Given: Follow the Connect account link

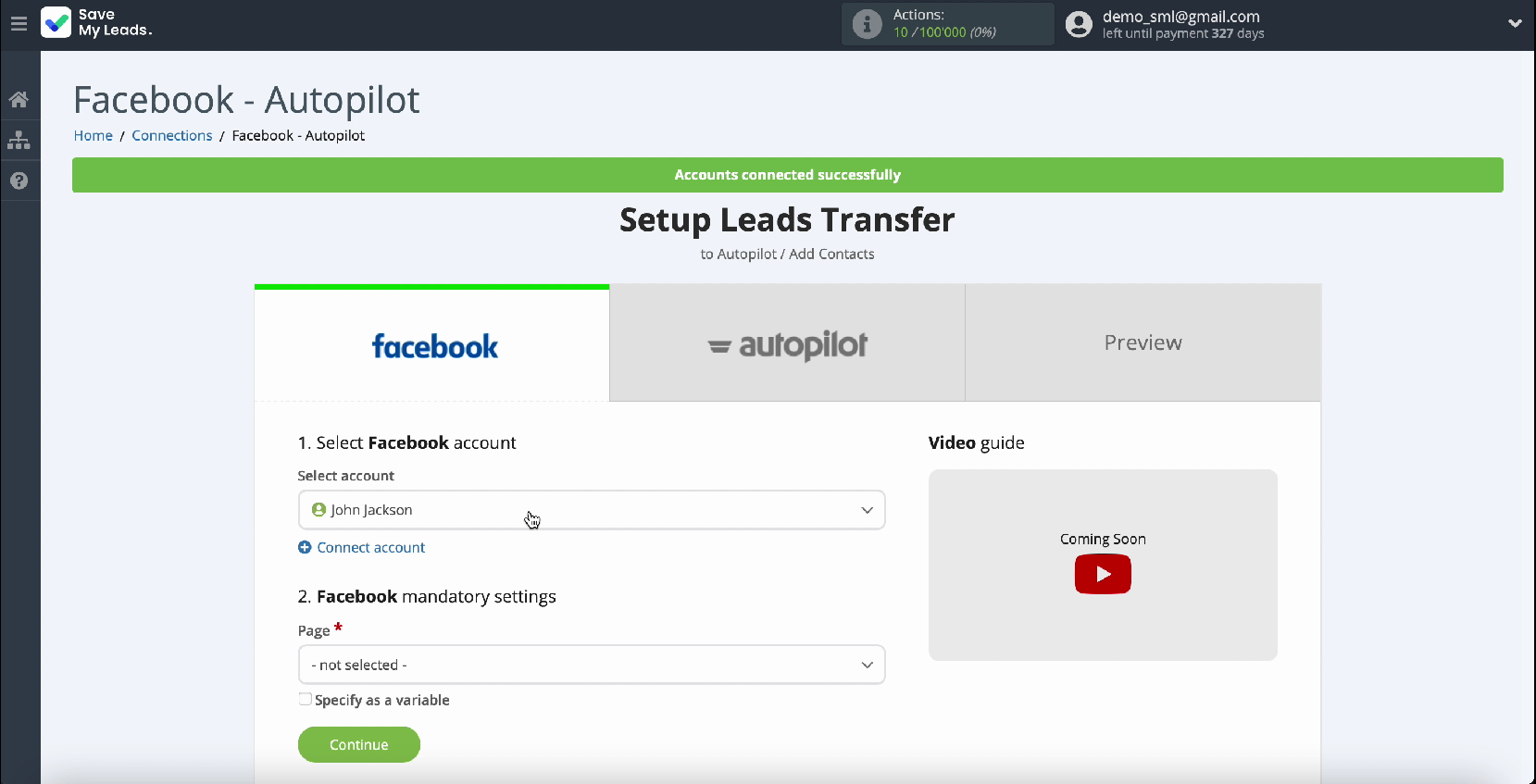Looking at the screenshot, I should [370, 547].
